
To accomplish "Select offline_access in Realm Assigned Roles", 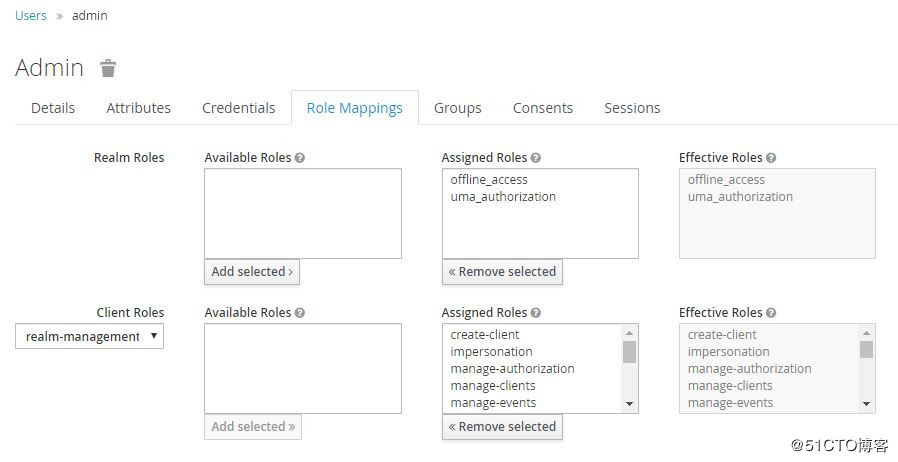I will (489, 180).
